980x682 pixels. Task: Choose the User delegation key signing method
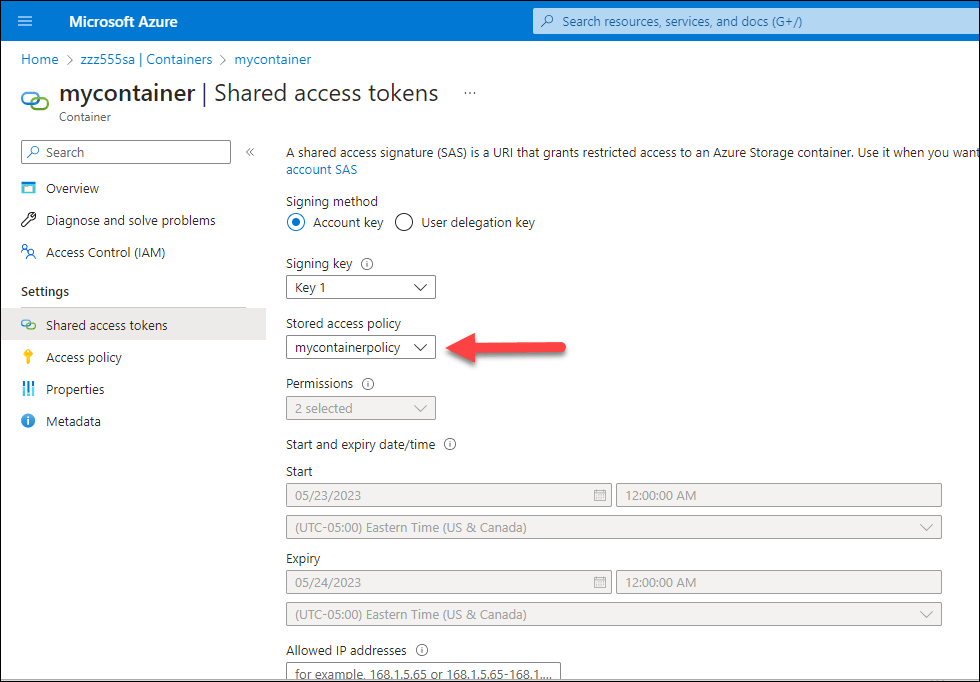[x=404, y=222]
